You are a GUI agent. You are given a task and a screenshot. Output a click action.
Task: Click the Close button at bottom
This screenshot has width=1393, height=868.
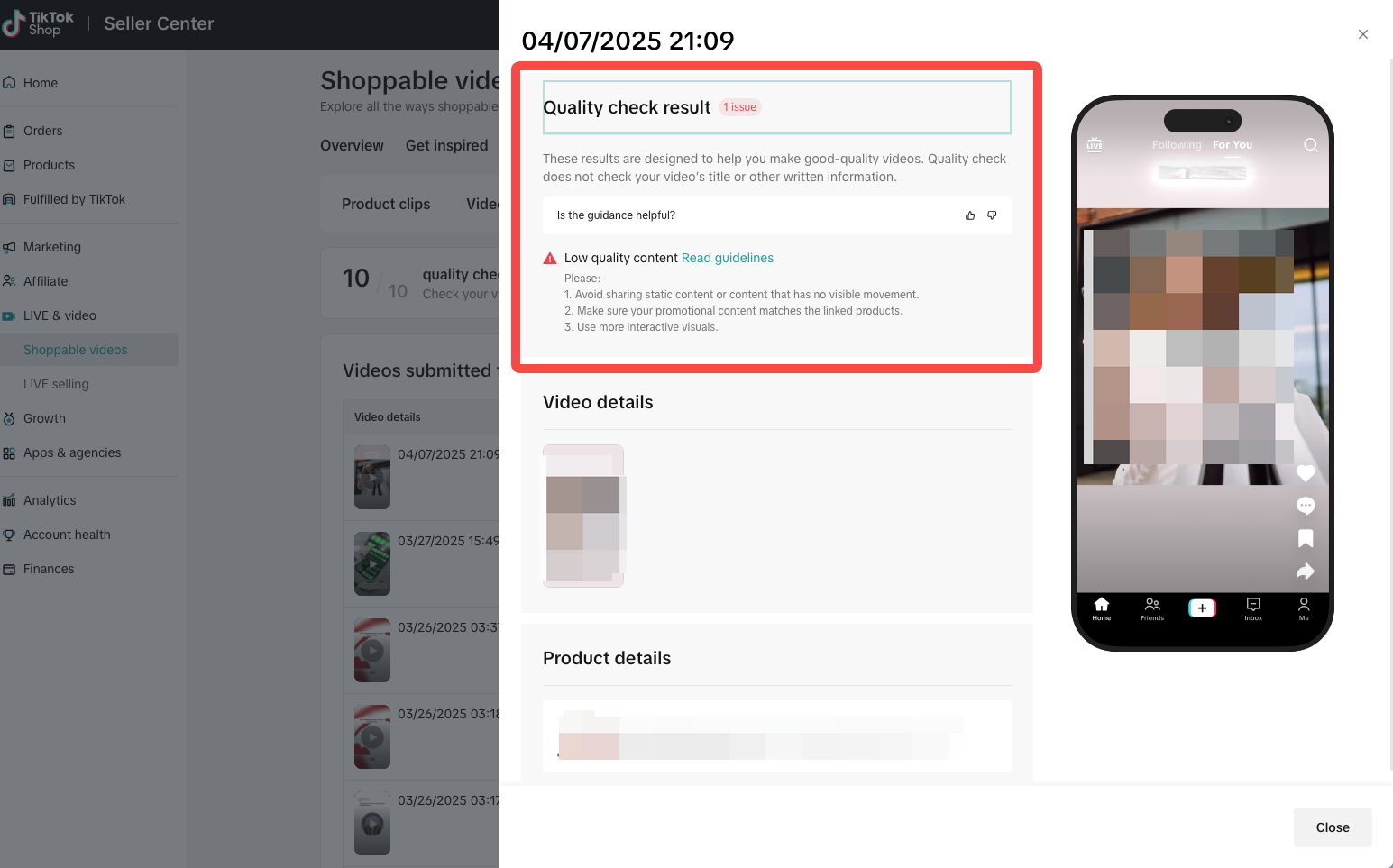click(1333, 827)
